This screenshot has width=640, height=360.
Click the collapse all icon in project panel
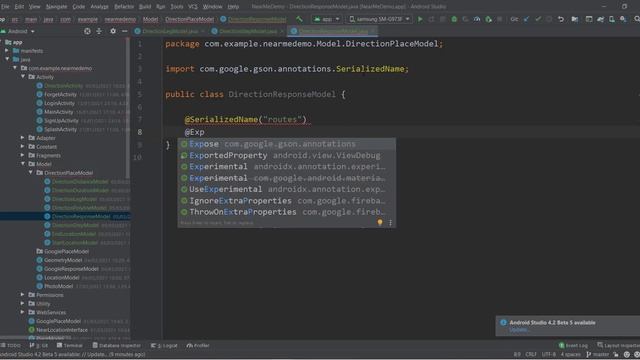click(x=99, y=31)
